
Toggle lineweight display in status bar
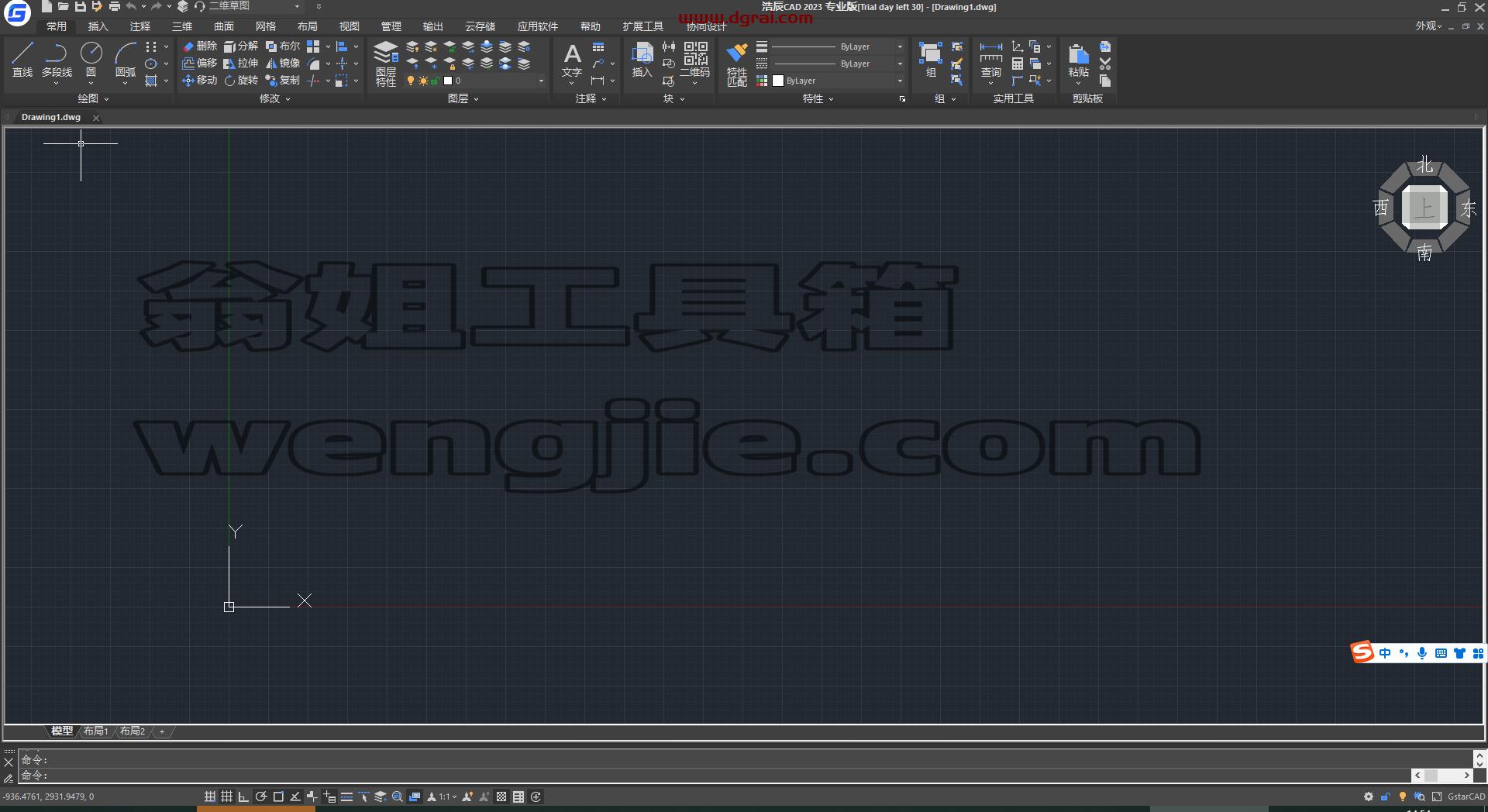(346, 797)
